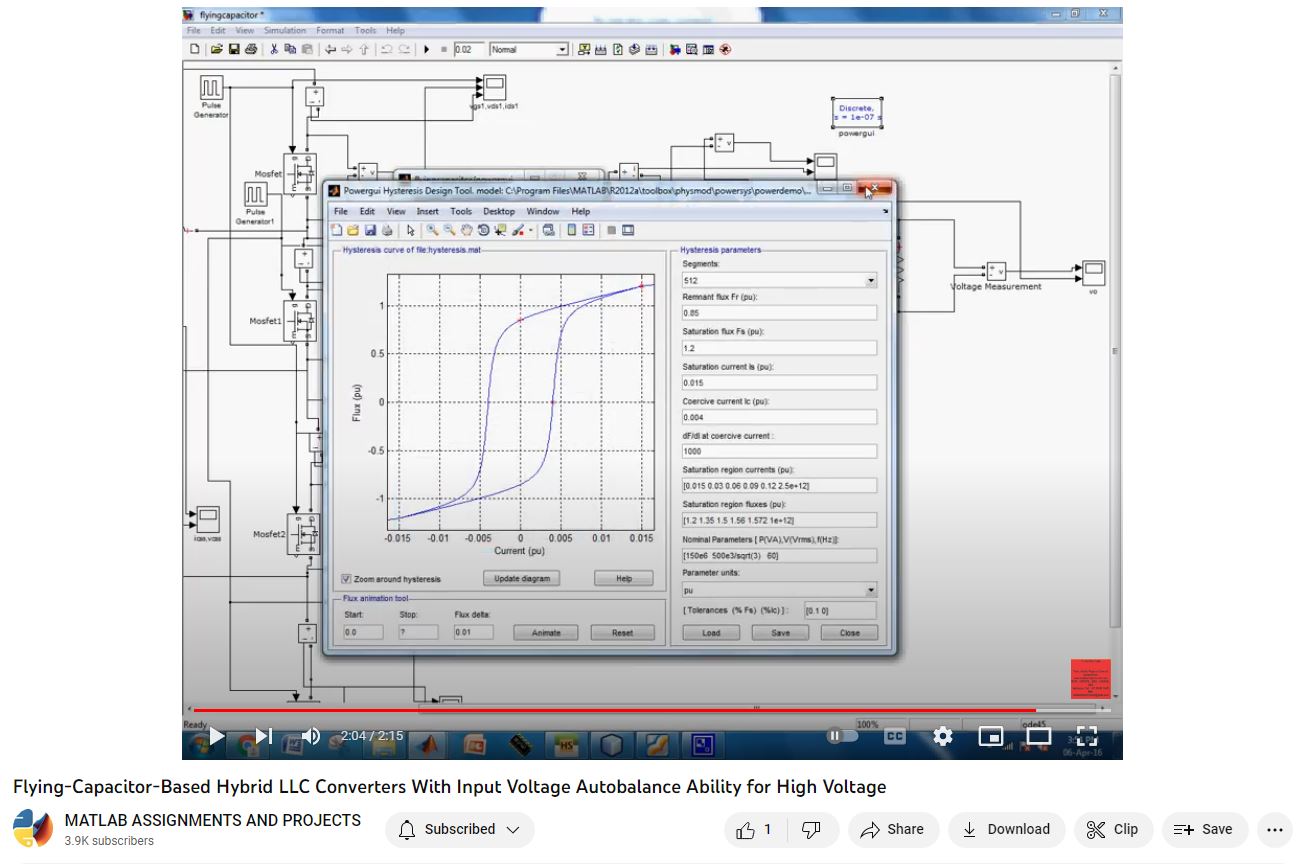
Task: Save the video to a playlist
Action: 1203,829
